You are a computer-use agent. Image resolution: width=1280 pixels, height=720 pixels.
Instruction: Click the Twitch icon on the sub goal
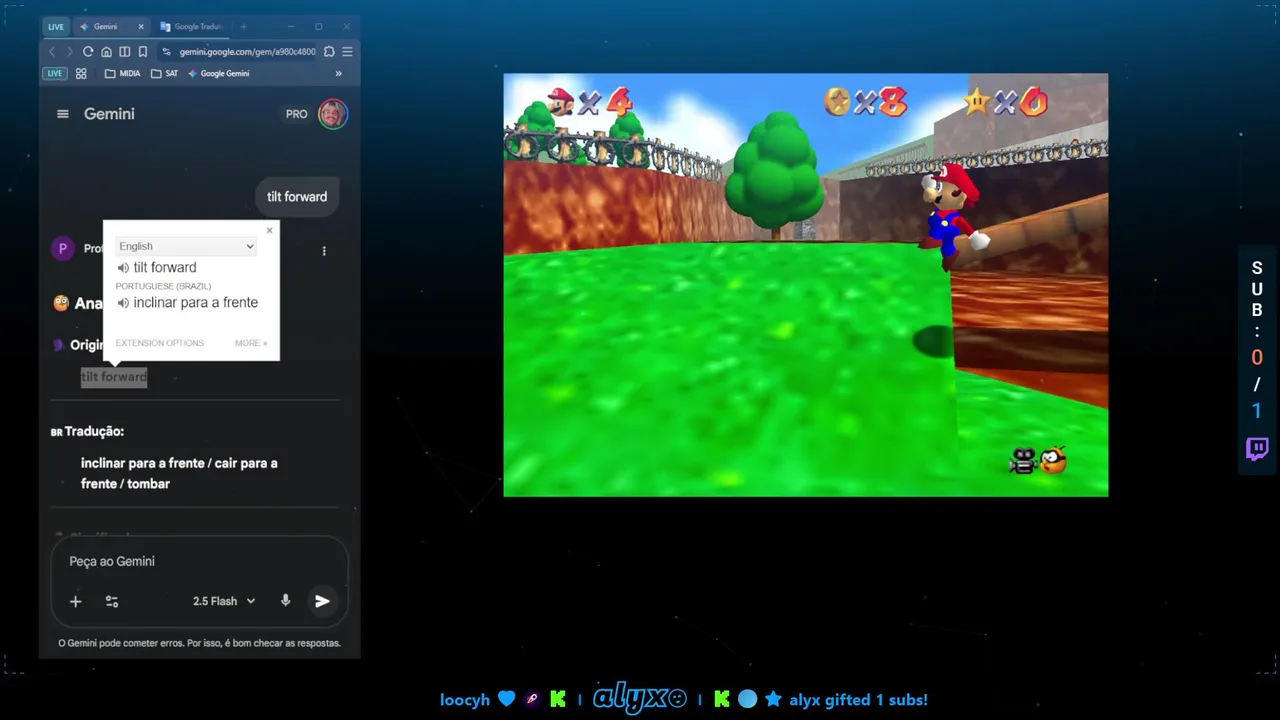1257,448
